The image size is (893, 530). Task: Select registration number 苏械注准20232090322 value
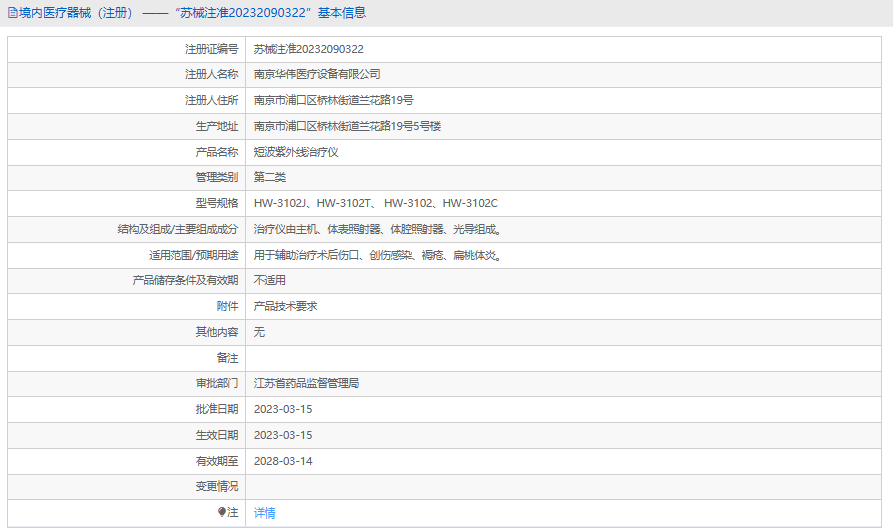tap(308, 49)
